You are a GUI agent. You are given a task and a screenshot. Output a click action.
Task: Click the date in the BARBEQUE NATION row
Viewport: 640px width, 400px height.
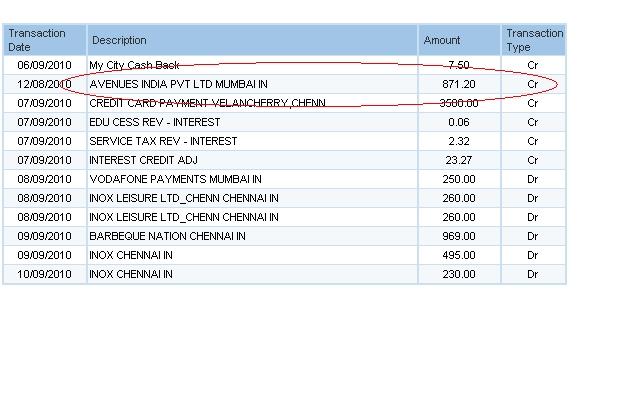(x=44, y=236)
